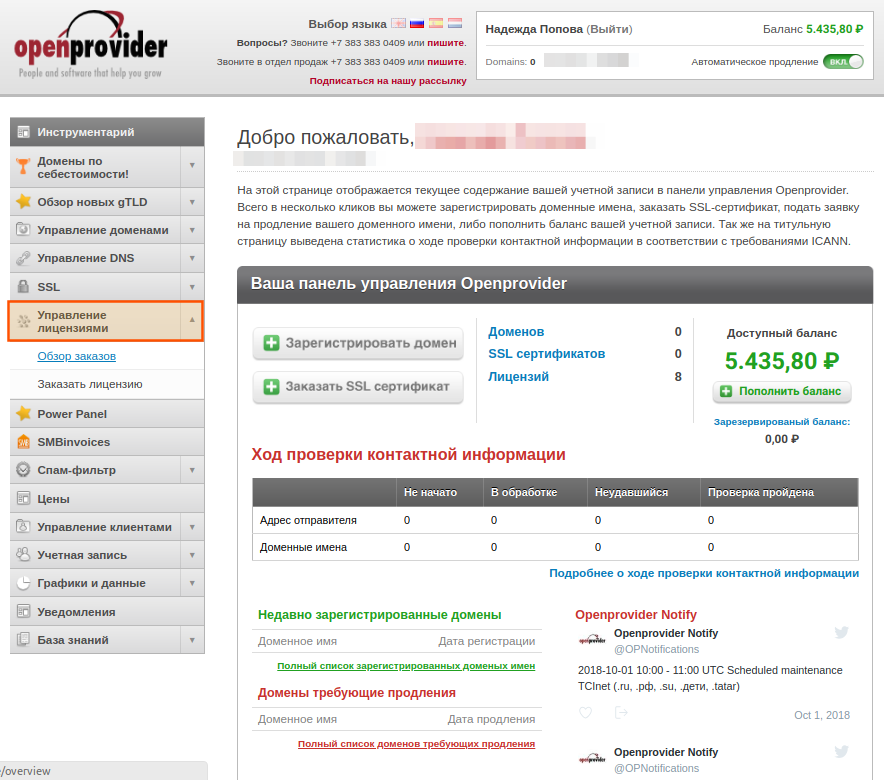Click the Заказать SSL сертификат button
The width and height of the screenshot is (884, 780).
(358, 386)
